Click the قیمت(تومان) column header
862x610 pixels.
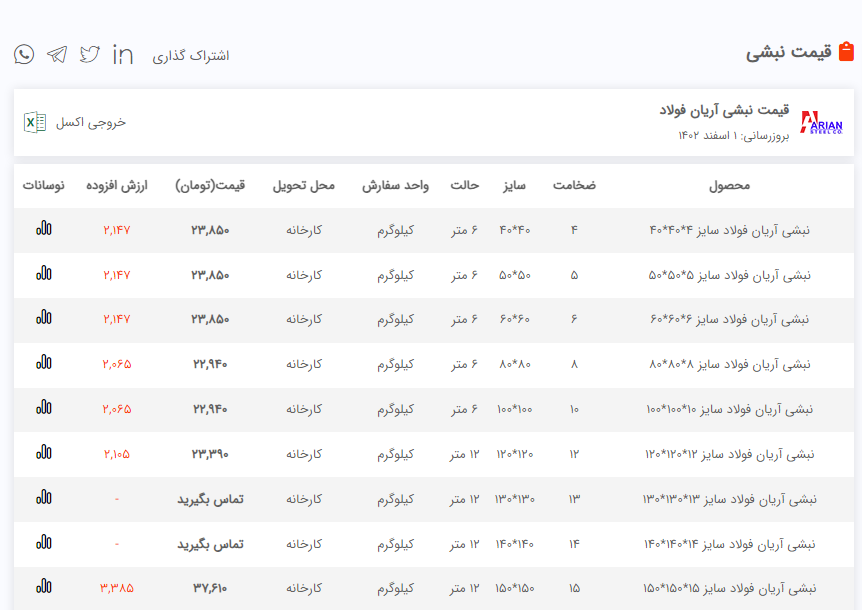(x=210, y=185)
